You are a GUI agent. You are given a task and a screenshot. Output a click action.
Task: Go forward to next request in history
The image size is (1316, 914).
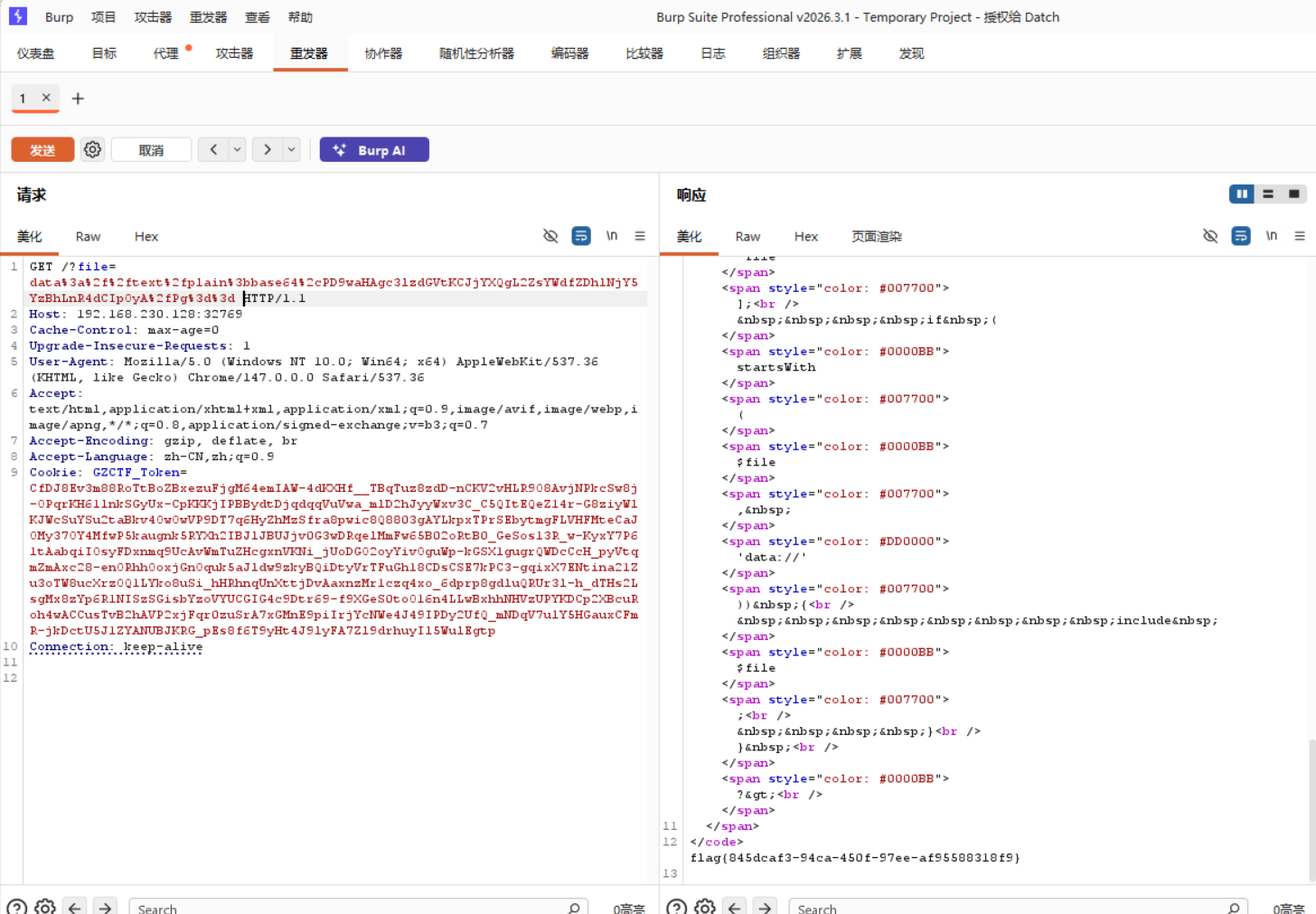pyautogui.click(x=268, y=149)
